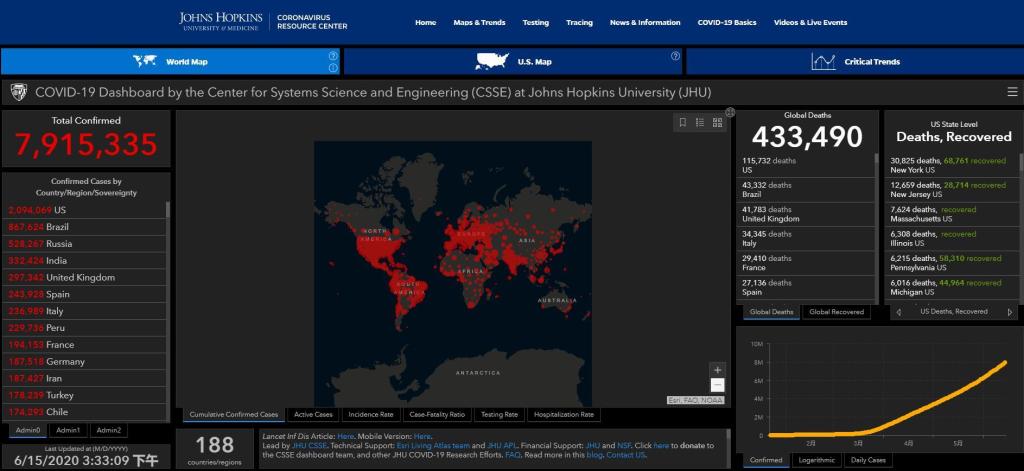Switch to Active Cases map tab

click(313, 415)
